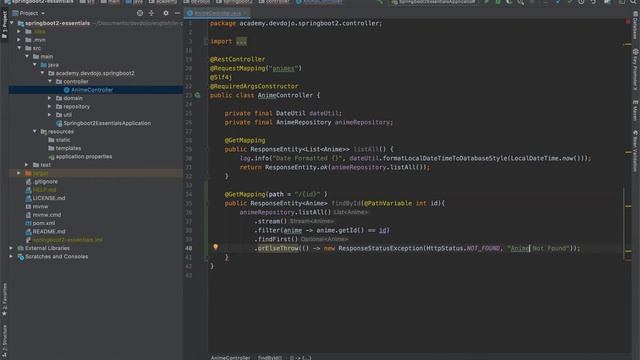This screenshot has height=360, width=640.
Task: Click the pom.xml Maven file icon
Action: 28,223
